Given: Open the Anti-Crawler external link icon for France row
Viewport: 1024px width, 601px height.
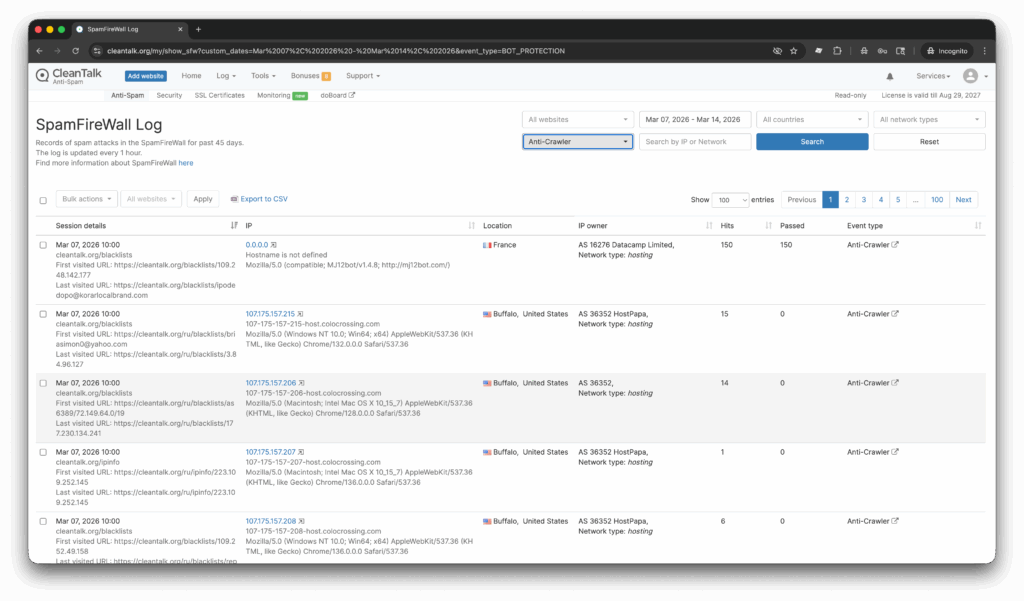Looking at the screenshot, I should click(x=895, y=245).
